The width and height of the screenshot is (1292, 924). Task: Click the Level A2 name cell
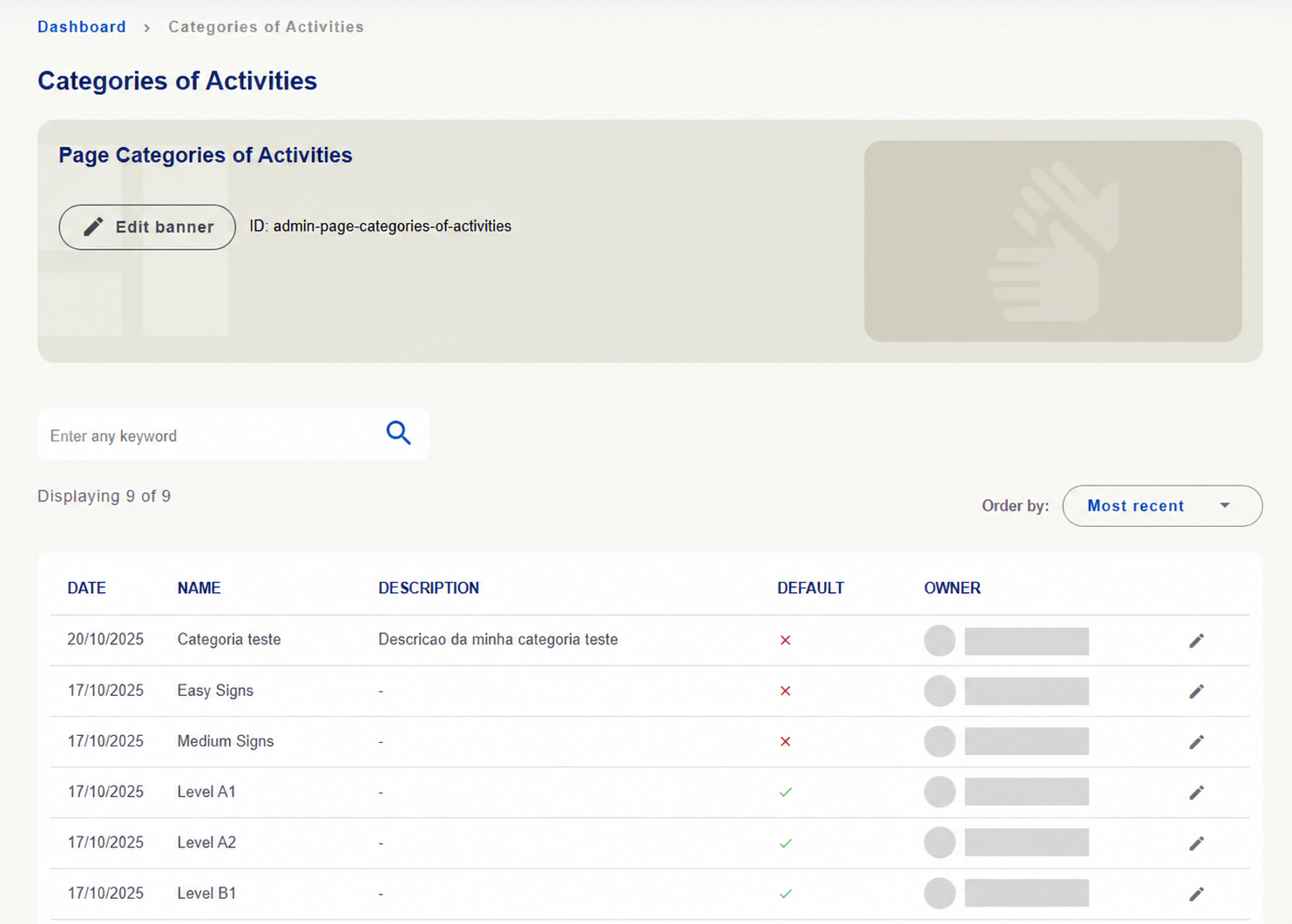pos(206,842)
